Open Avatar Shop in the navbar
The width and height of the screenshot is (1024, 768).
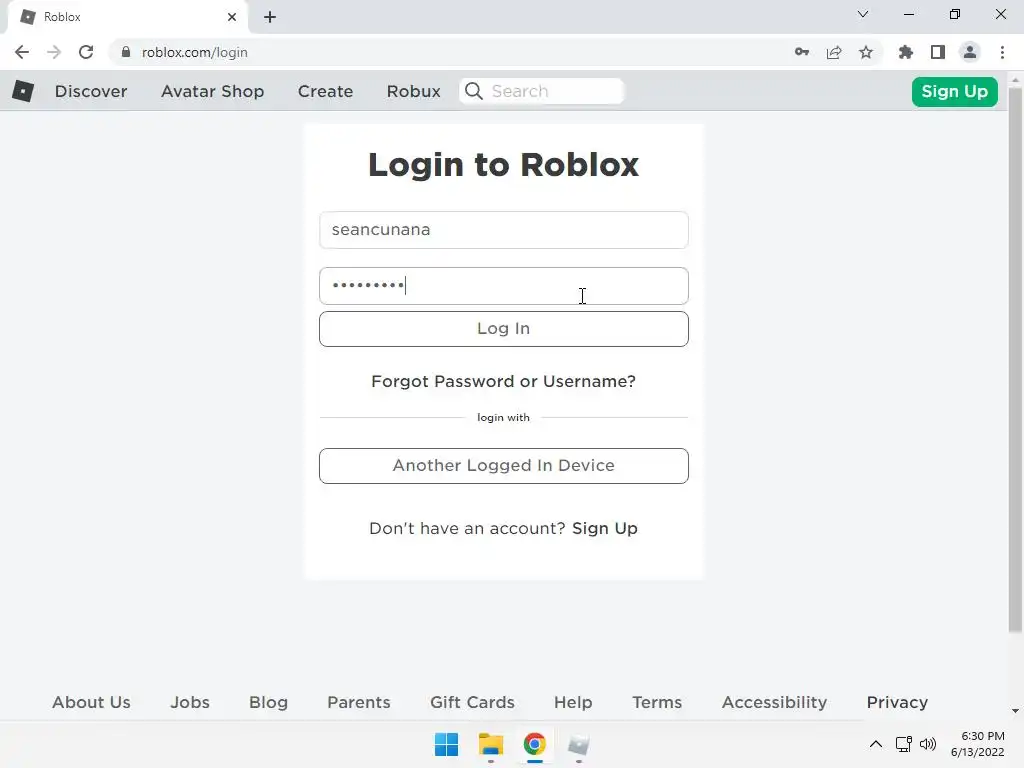(212, 91)
